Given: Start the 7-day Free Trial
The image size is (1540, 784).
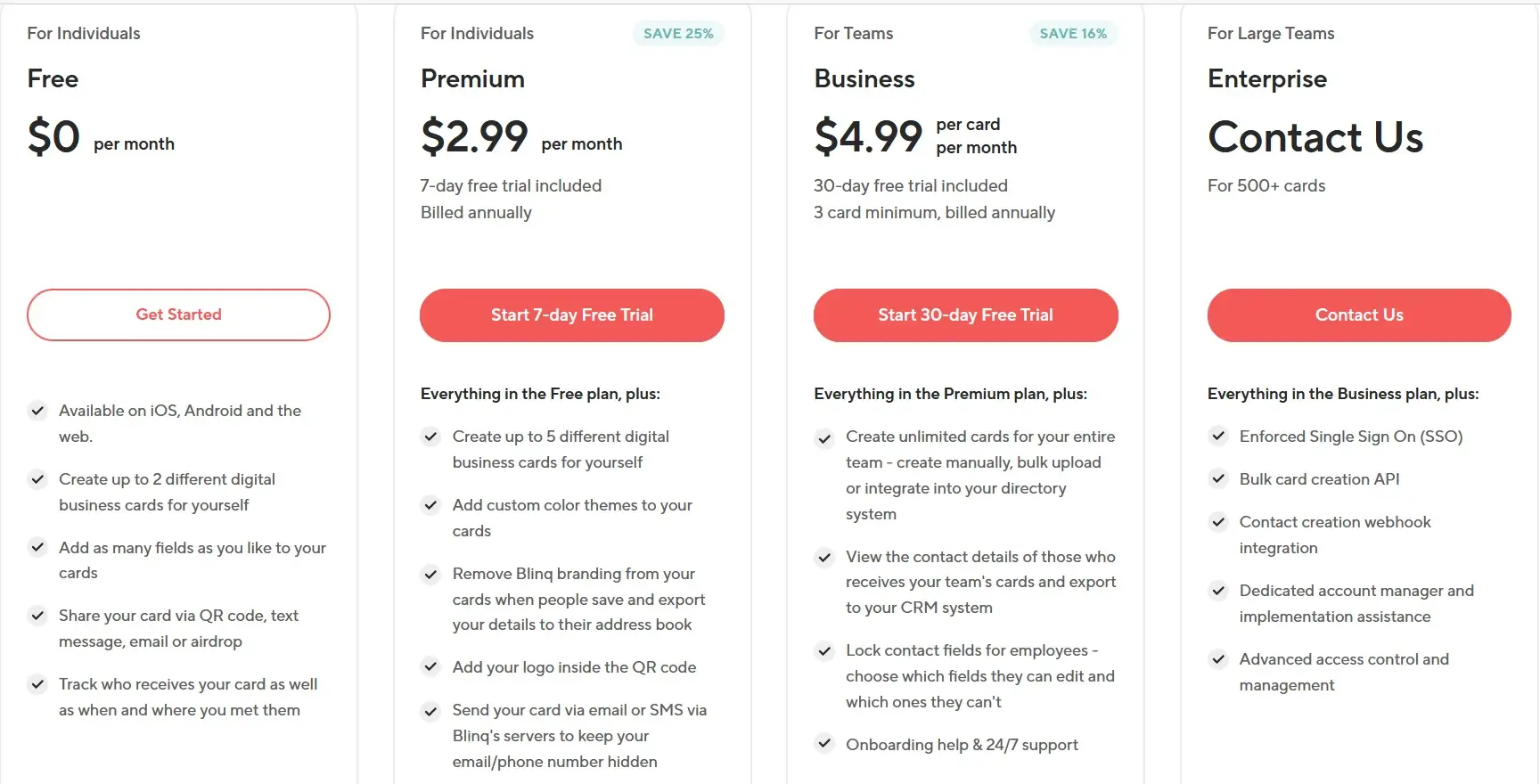Looking at the screenshot, I should click(571, 314).
